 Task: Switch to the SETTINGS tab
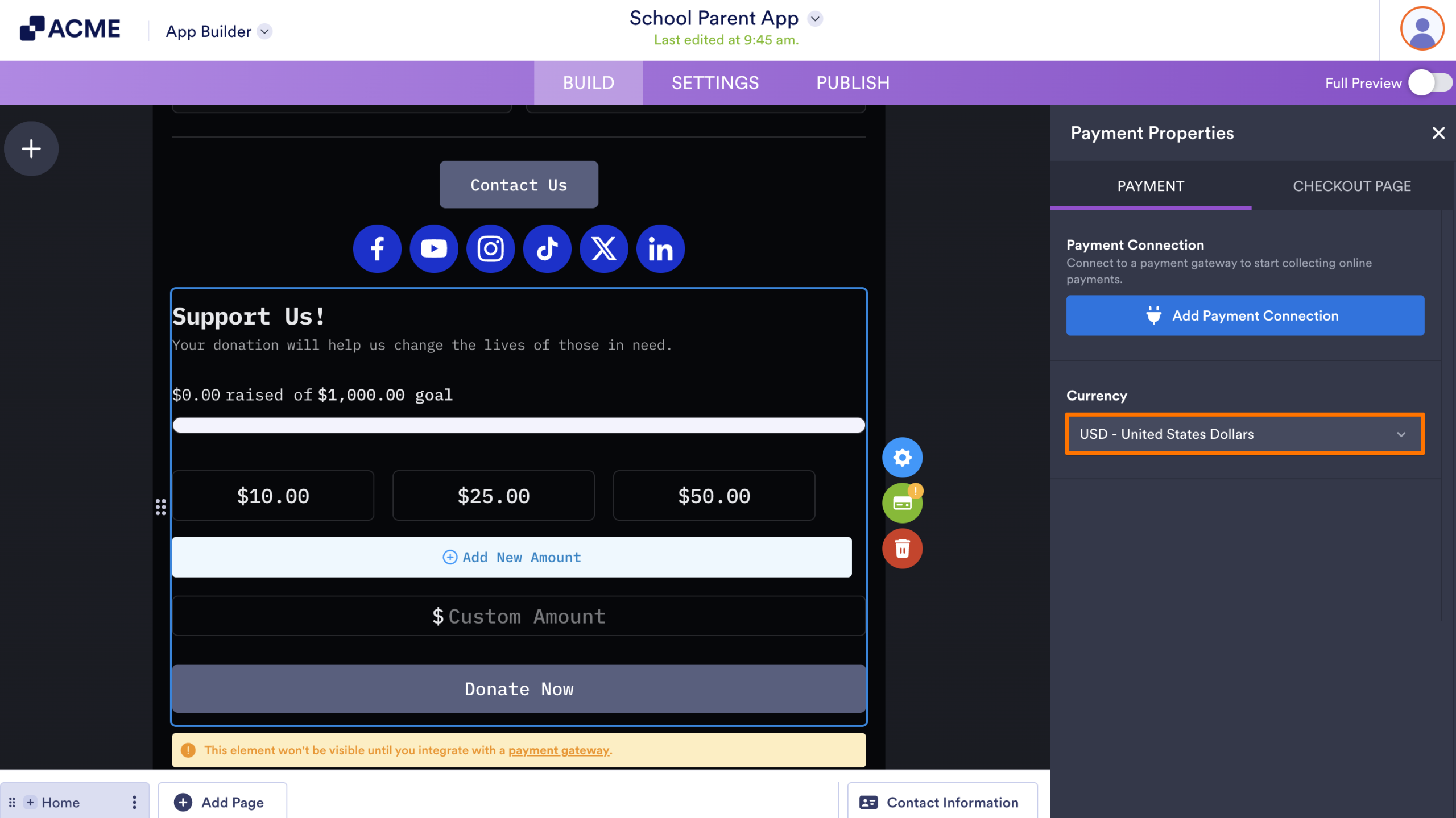pos(715,83)
